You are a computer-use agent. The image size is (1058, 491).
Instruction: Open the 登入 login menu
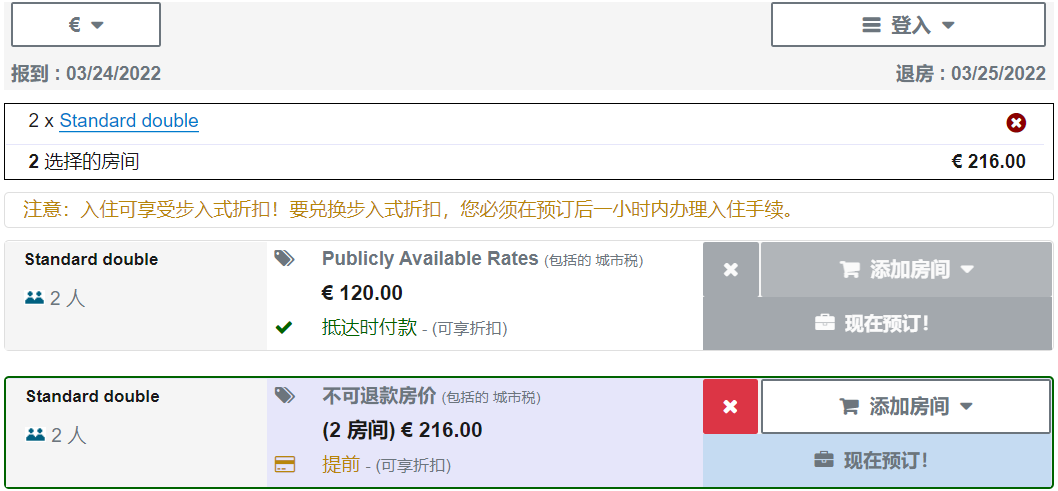point(909,25)
